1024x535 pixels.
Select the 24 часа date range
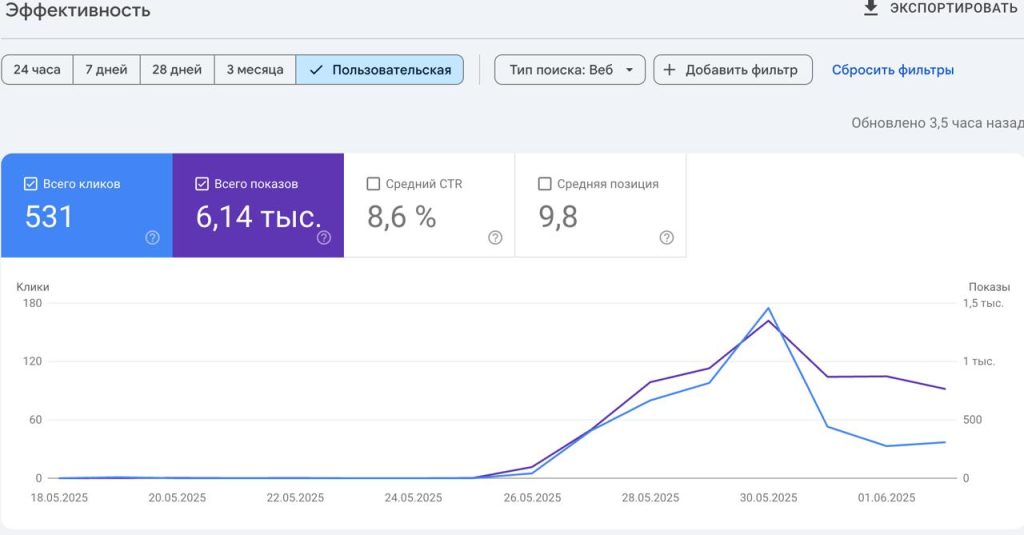point(37,70)
